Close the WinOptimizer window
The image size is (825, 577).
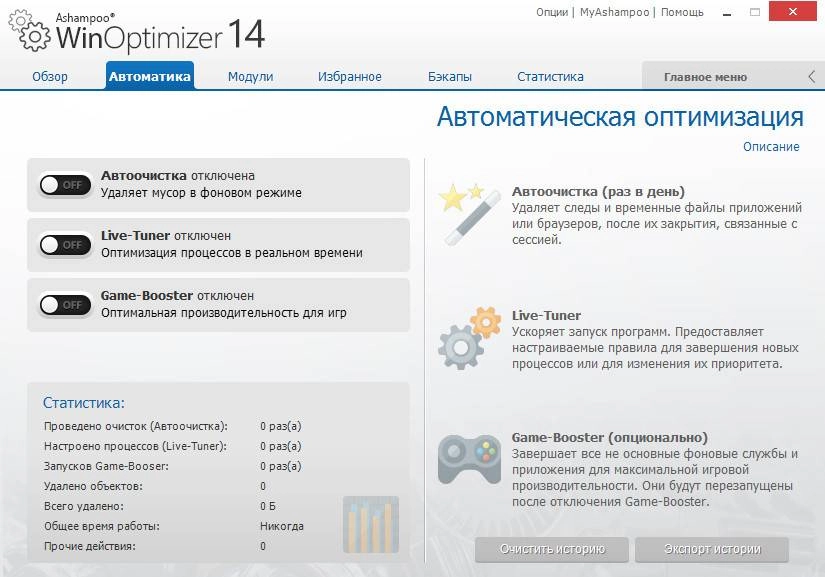[793, 11]
